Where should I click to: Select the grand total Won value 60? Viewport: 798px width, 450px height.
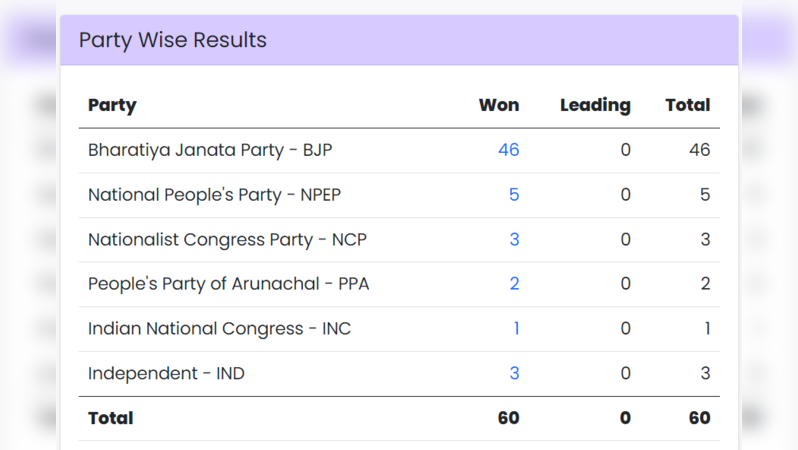[508, 418]
